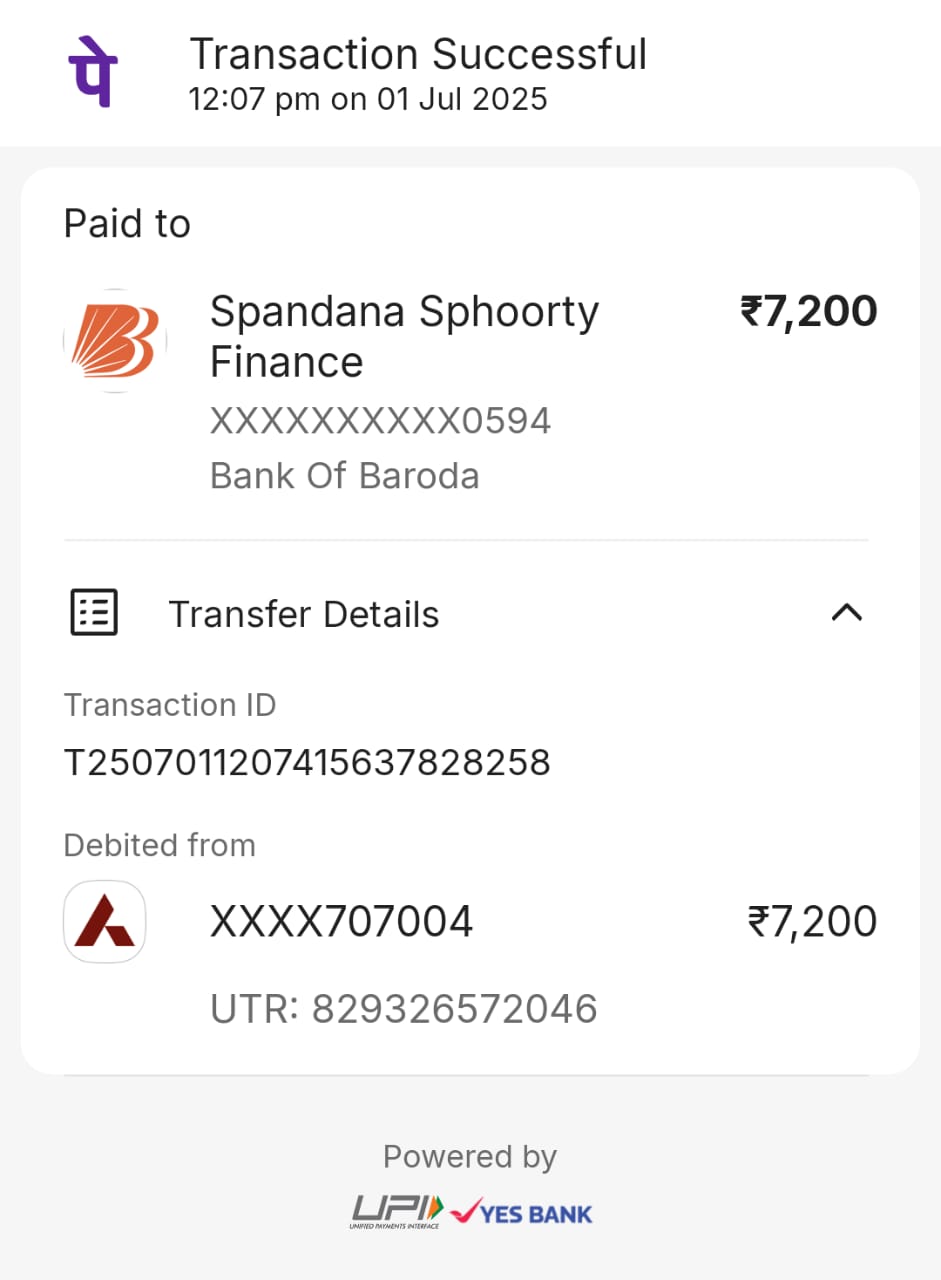The image size is (941, 1280).
Task: Click the Transfer Details list icon
Action: [94, 613]
